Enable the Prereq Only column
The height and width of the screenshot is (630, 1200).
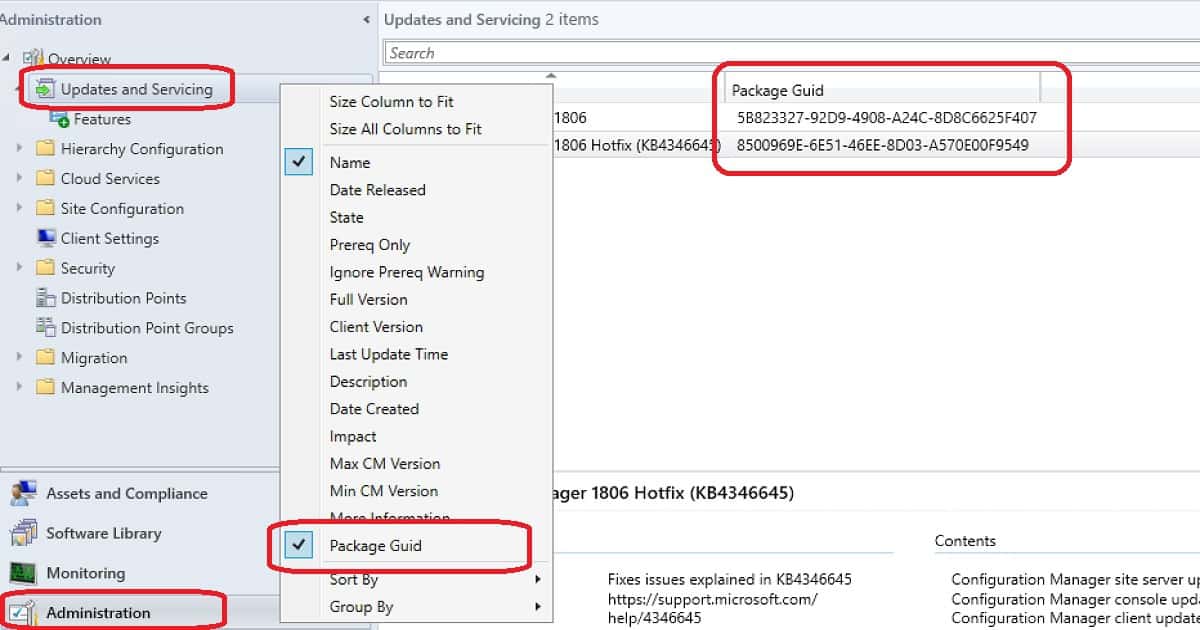pyautogui.click(x=370, y=245)
